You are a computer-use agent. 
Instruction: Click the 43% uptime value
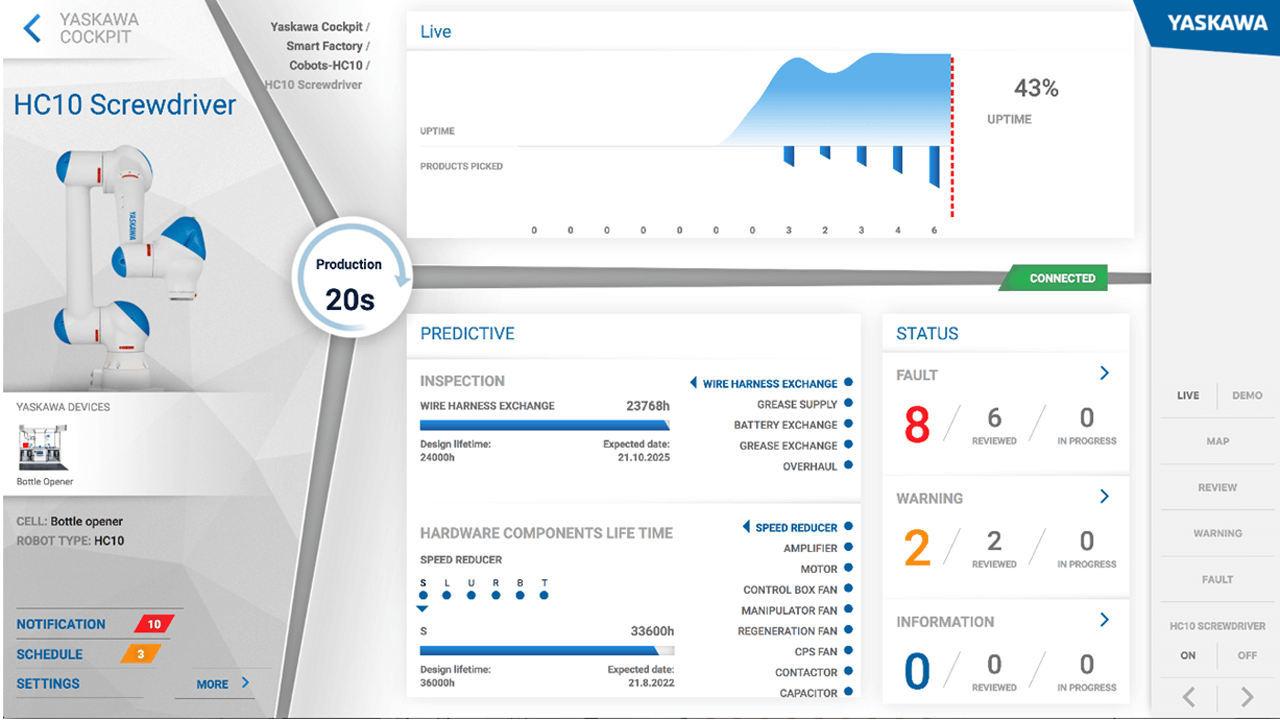(x=1036, y=88)
